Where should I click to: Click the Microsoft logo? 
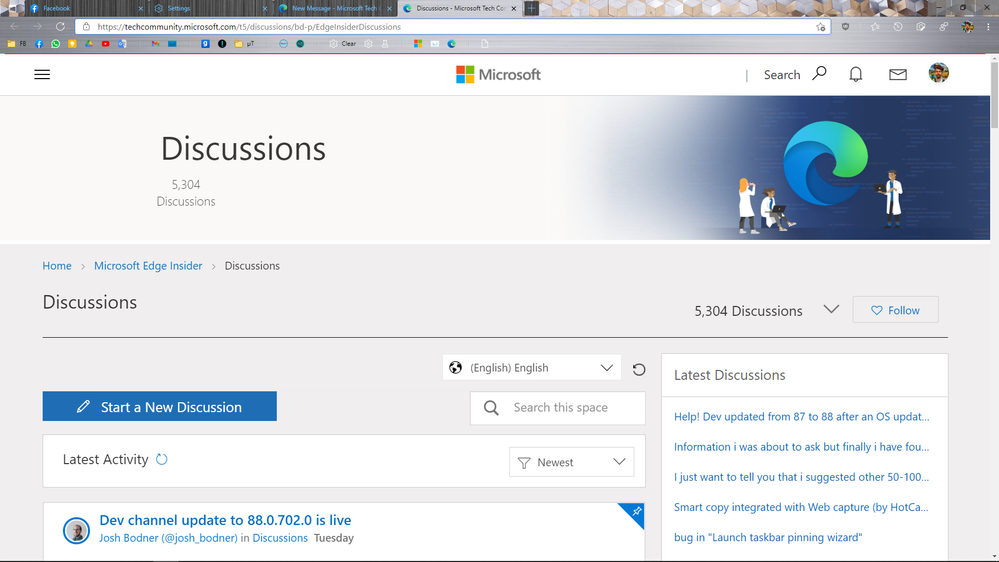click(498, 75)
